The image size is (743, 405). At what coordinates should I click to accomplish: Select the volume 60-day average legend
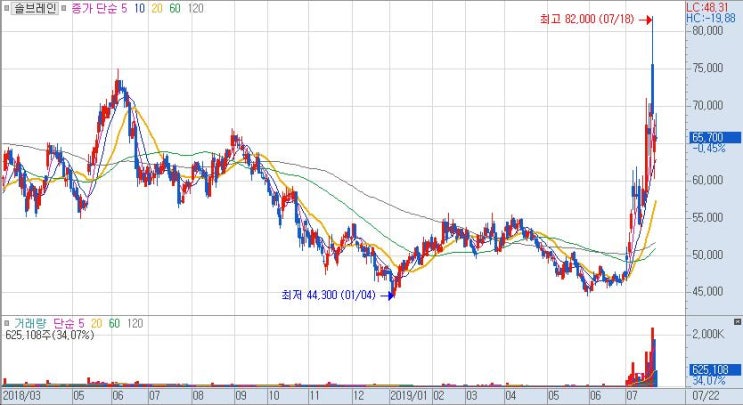(x=114, y=324)
